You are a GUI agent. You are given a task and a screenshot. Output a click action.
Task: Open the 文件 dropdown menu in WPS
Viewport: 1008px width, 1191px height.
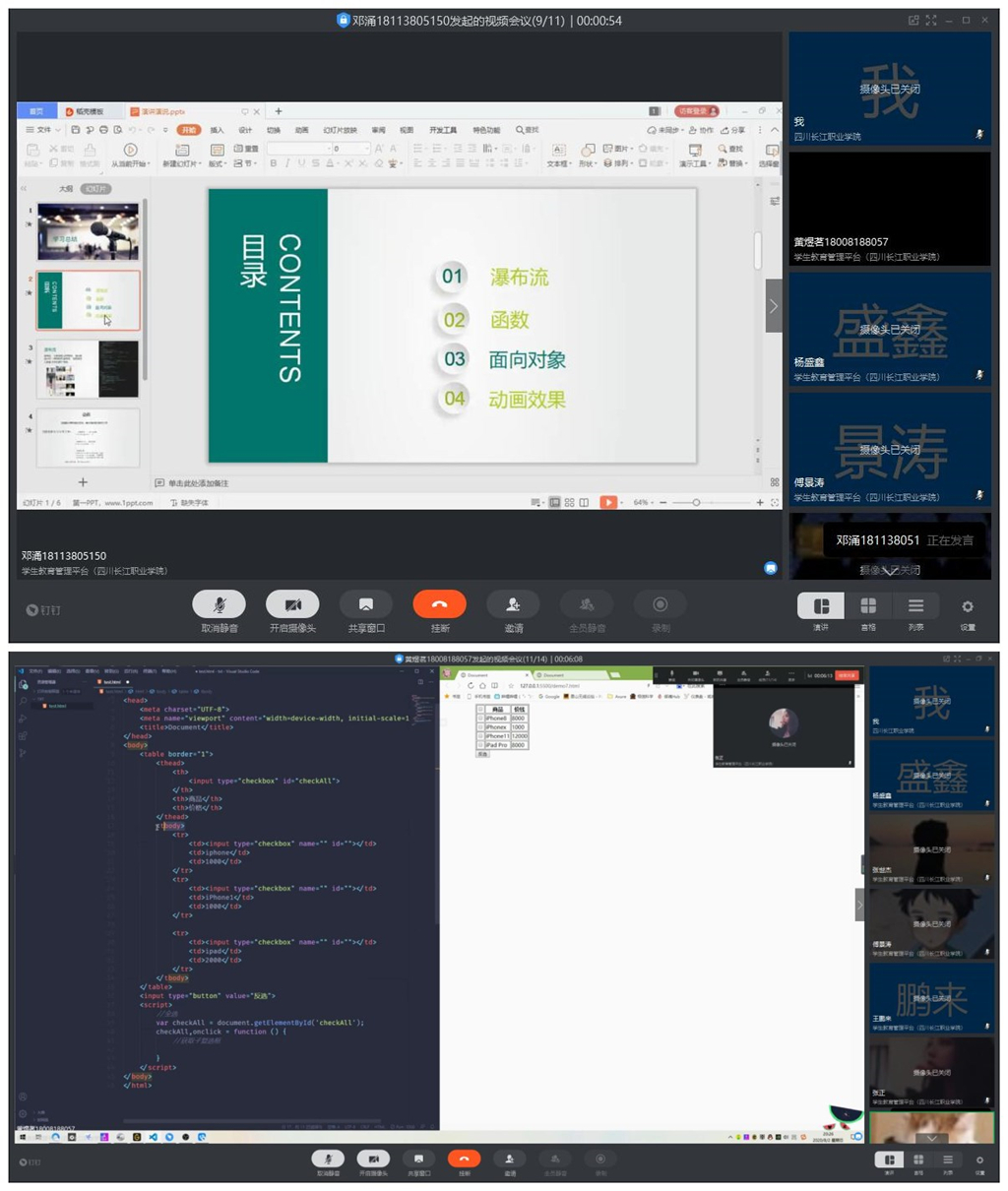click(x=43, y=130)
